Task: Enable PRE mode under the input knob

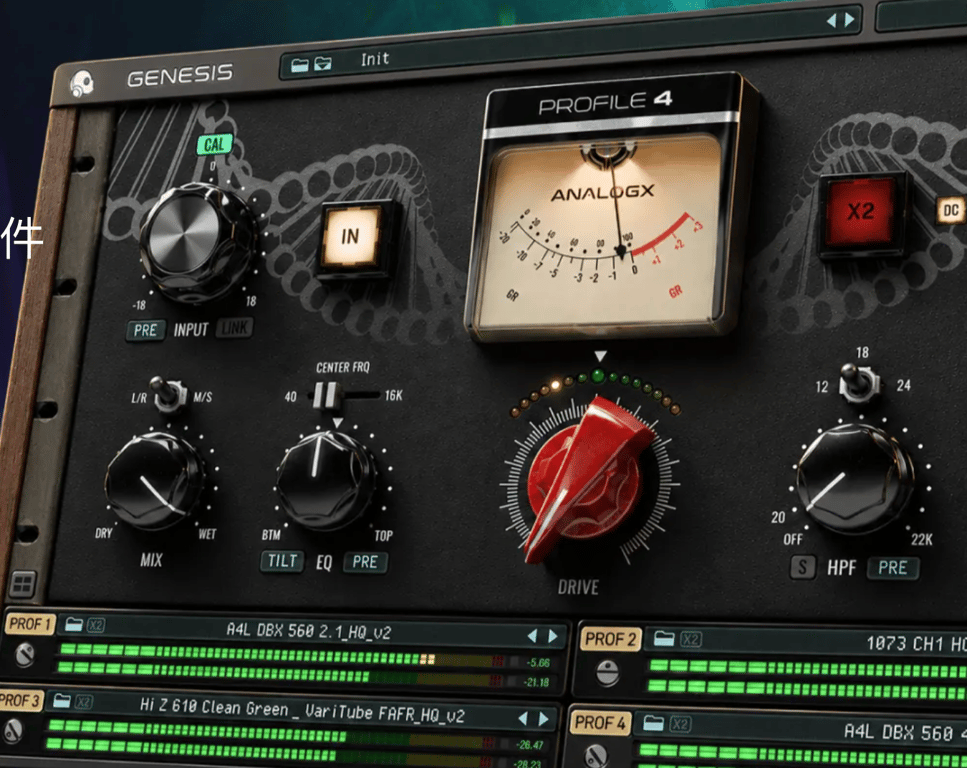Action: point(146,330)
